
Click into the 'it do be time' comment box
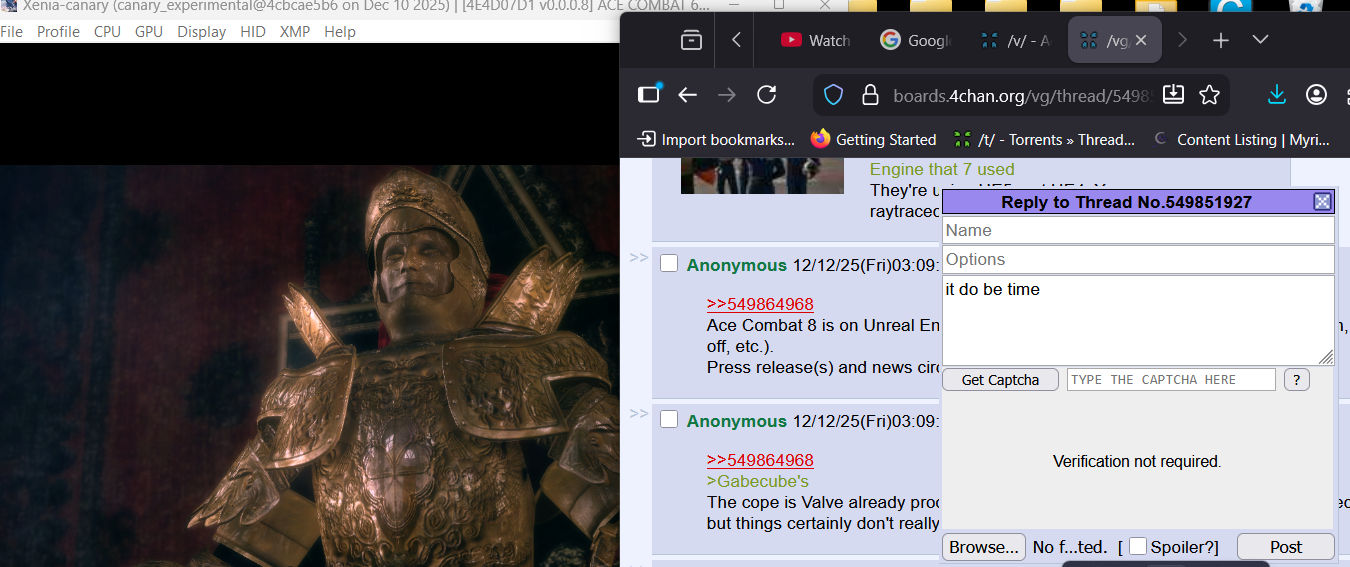[x=1138, y=320]
